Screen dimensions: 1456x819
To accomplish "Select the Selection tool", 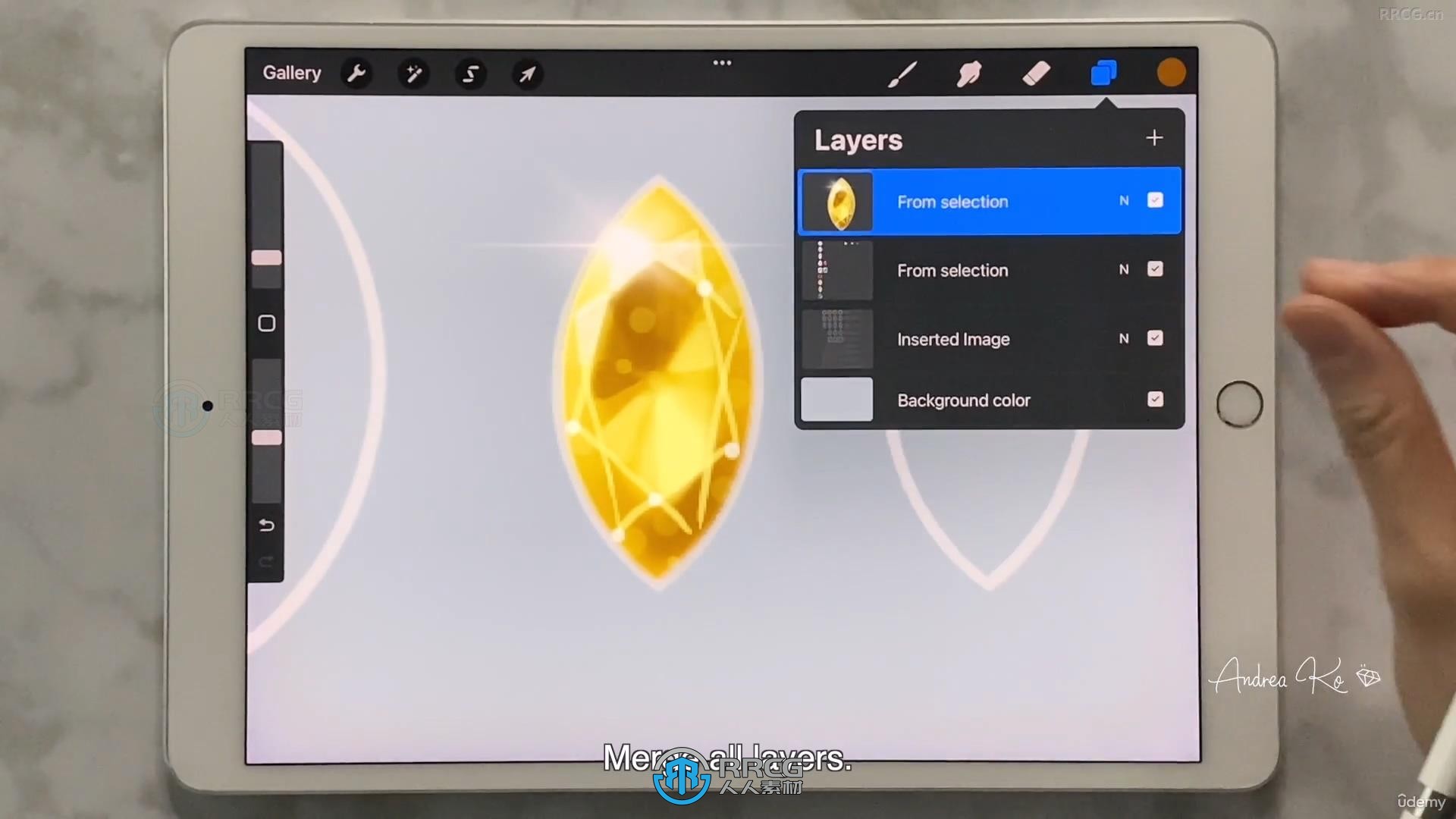I will point(470,73).
